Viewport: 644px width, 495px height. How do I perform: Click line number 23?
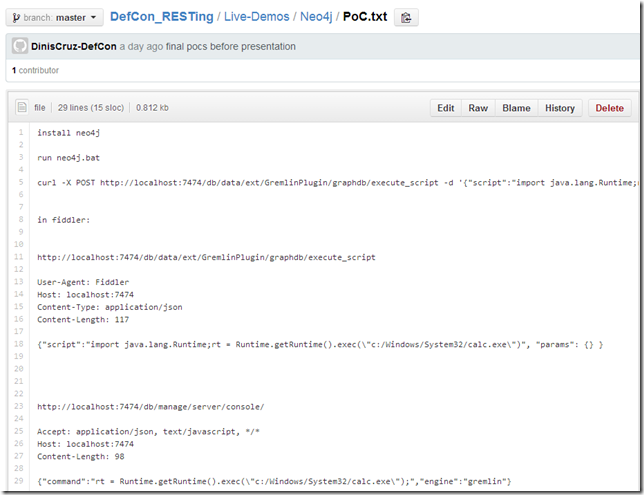pyautogui.click(x=18, y=406)
